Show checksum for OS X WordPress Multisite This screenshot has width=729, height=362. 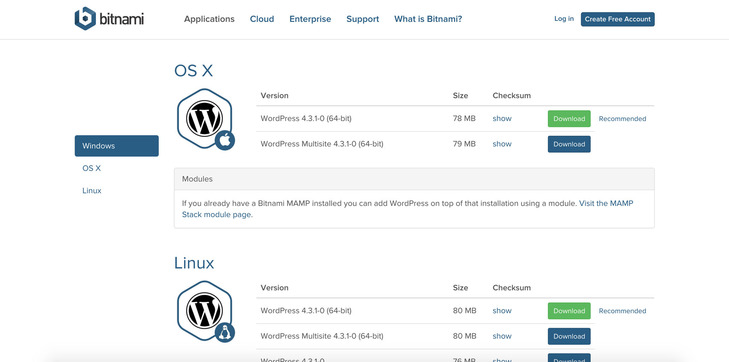[502, 144]
